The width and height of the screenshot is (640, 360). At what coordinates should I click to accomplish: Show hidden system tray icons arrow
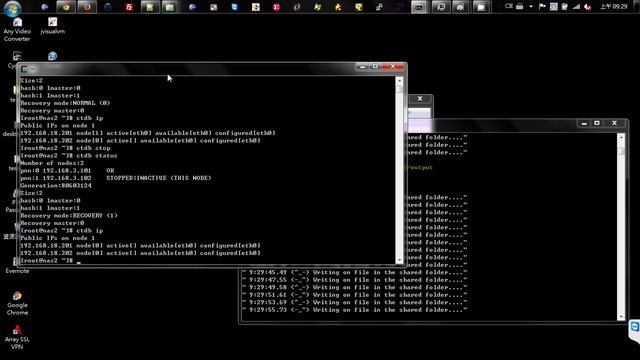pos(531,7)
